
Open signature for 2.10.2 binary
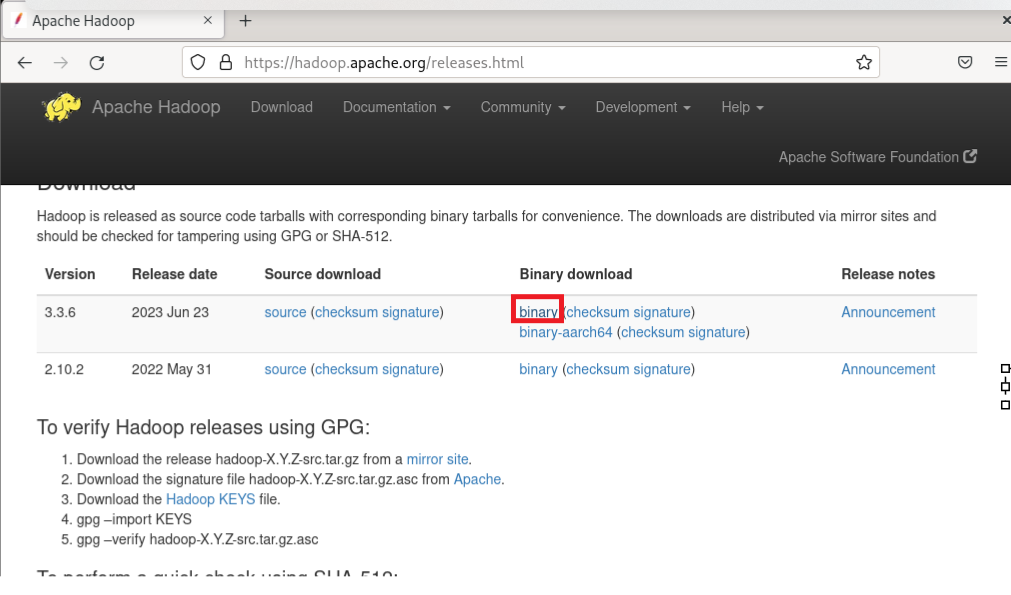[662, 369]
